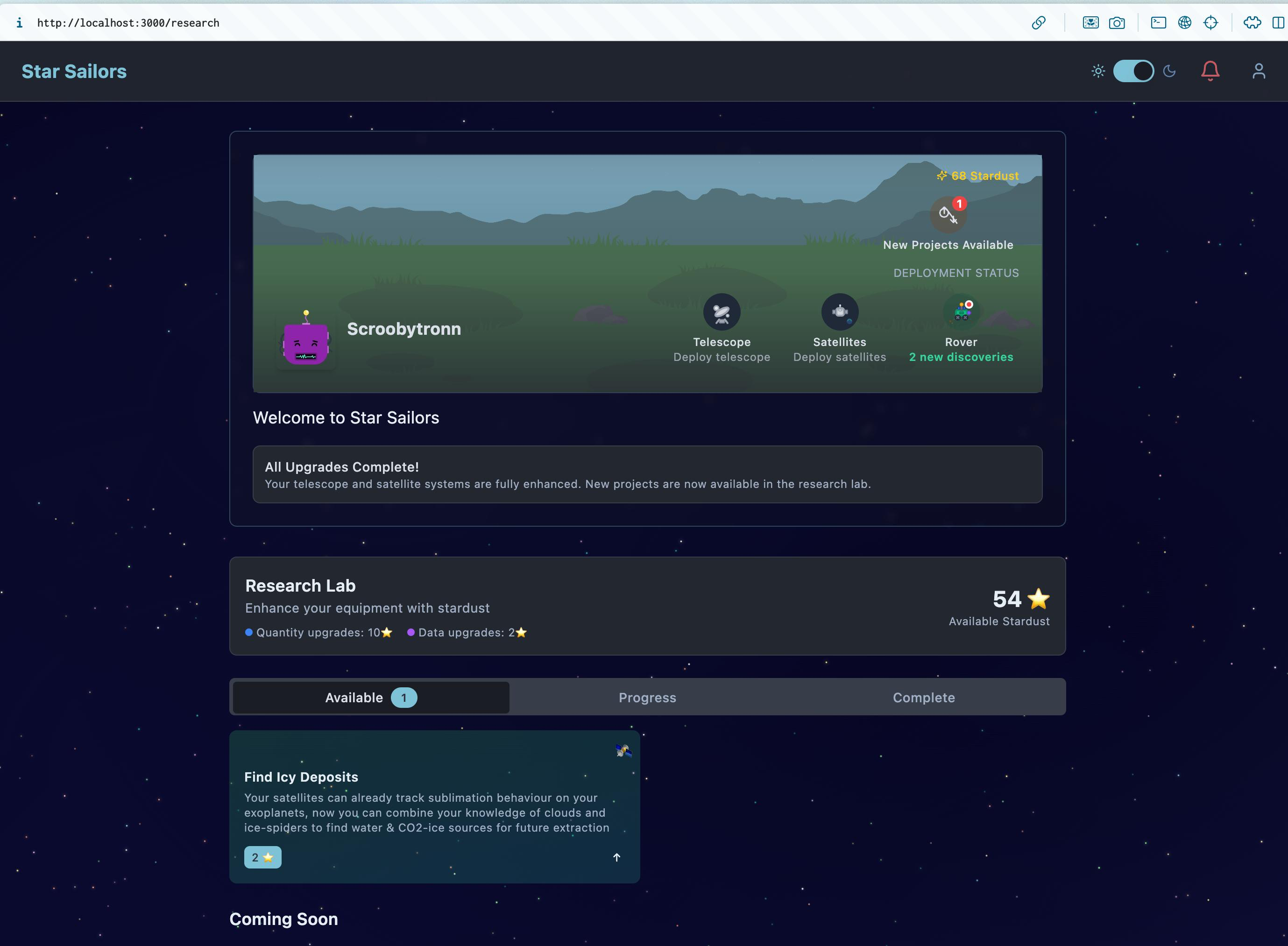
Task: Click the sun light-mode icon
Action: pyautogui.click(x=1098, y=71)
